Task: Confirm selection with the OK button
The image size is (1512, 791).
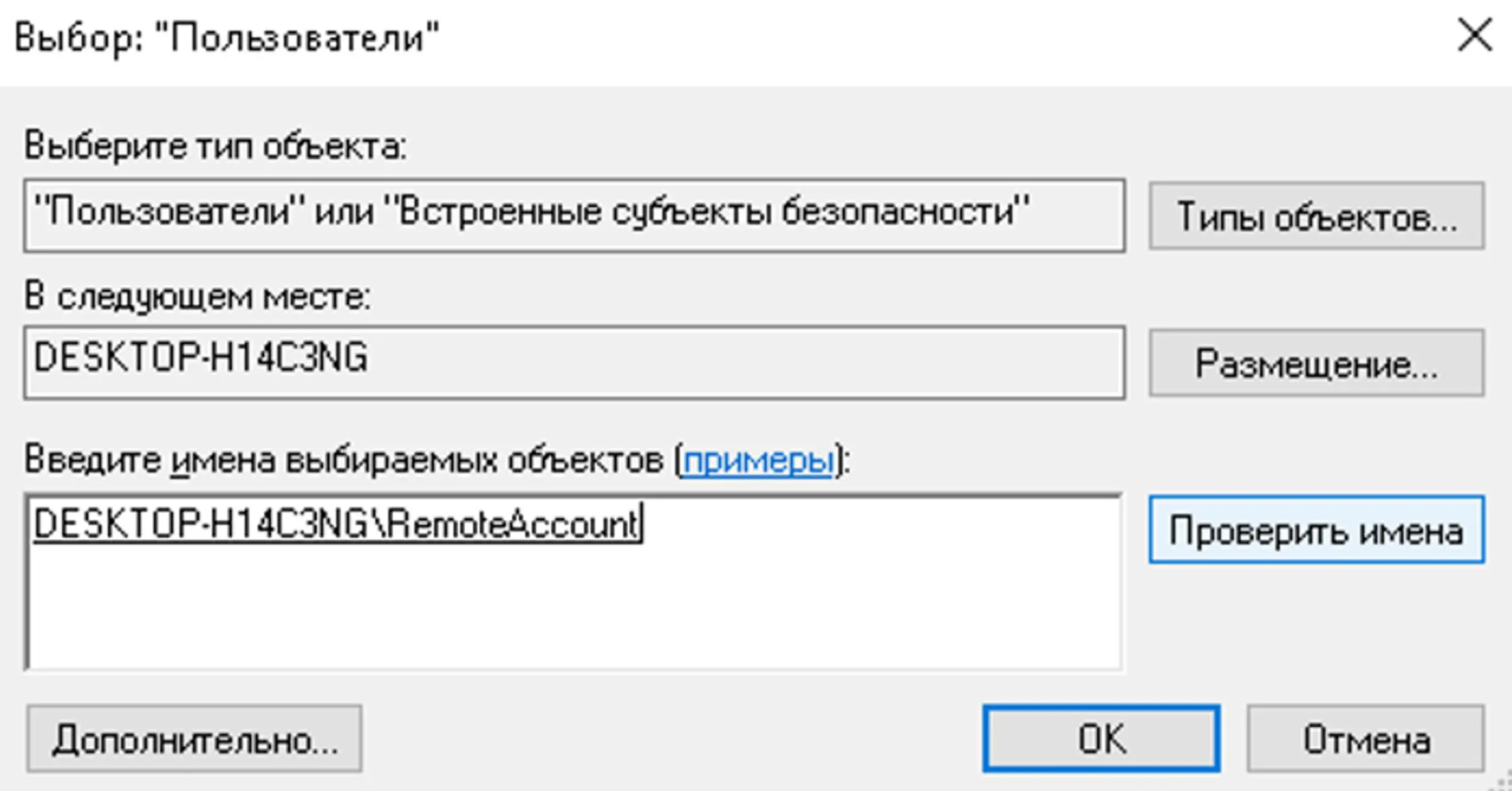Action: [x=1101, y=739]
